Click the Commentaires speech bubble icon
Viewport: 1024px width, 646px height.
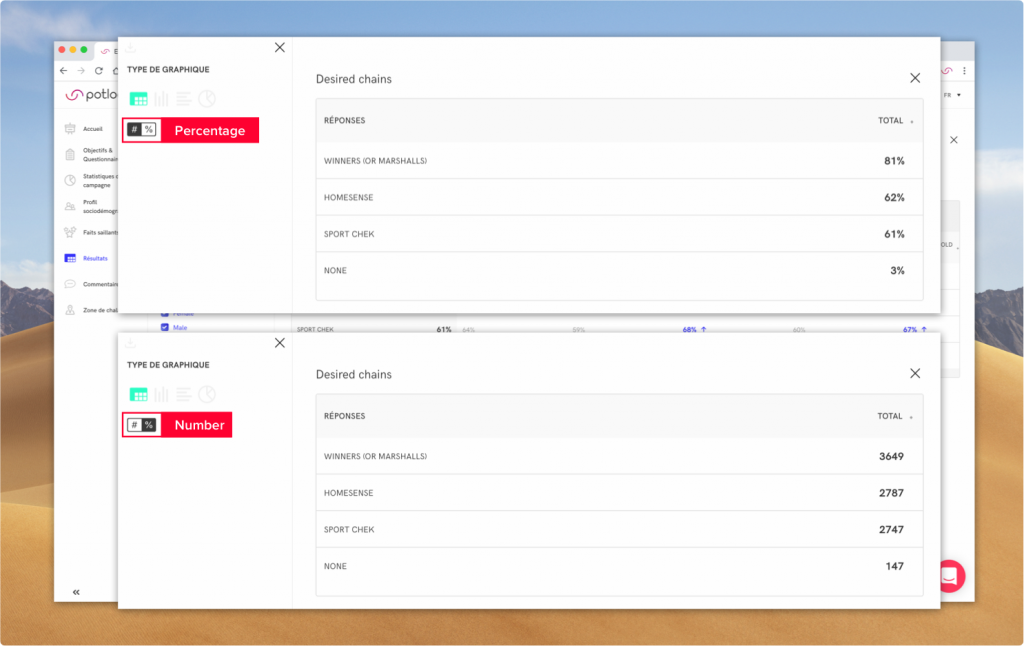tap(70, 284)
